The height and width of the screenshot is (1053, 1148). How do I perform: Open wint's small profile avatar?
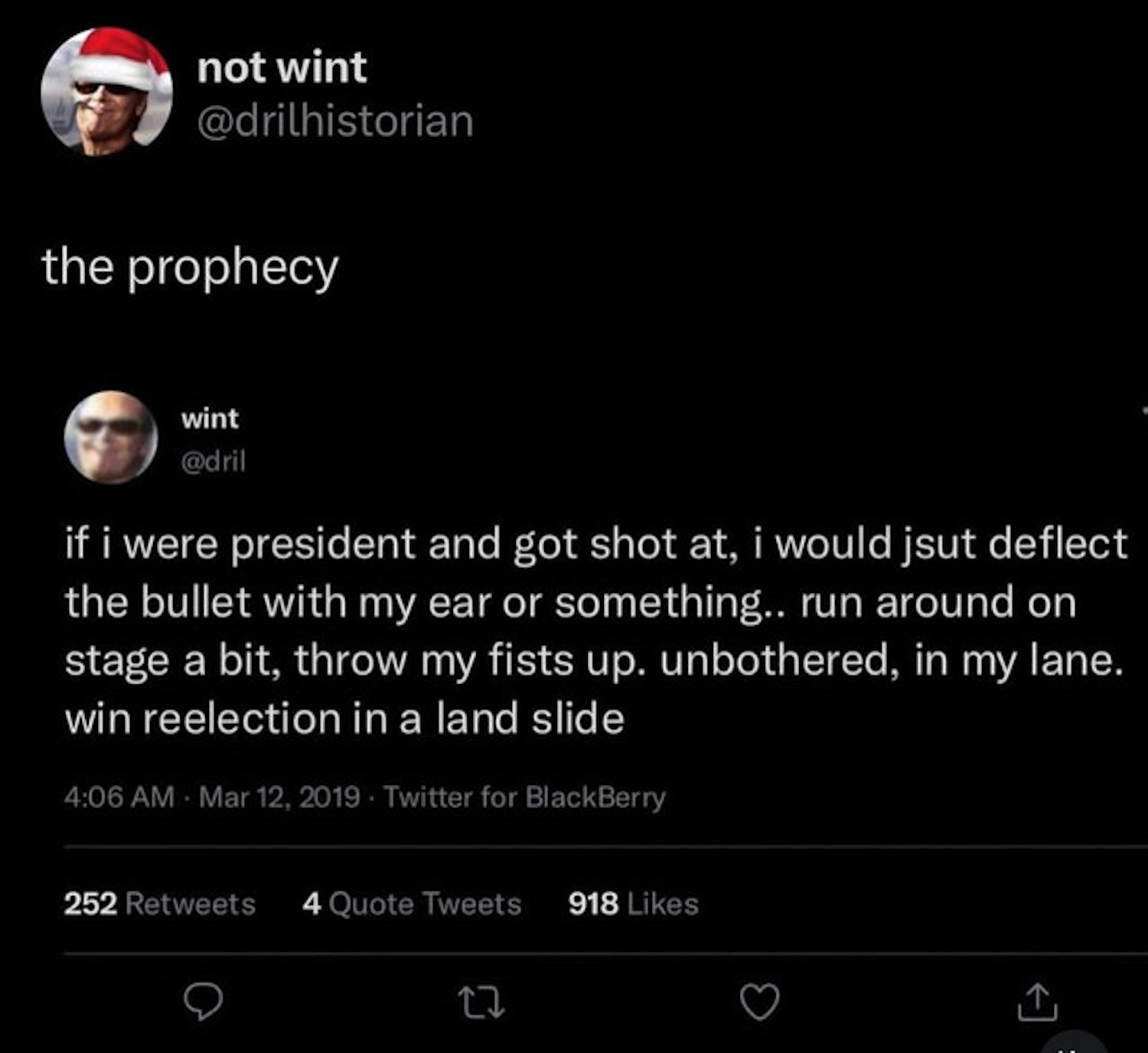click(111, 437)
